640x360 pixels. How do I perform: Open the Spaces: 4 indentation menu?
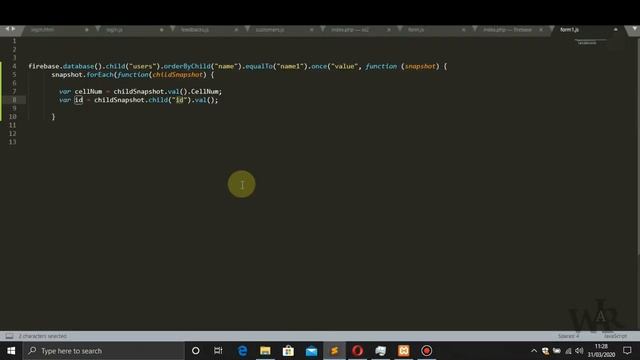[x=568, y=336]
